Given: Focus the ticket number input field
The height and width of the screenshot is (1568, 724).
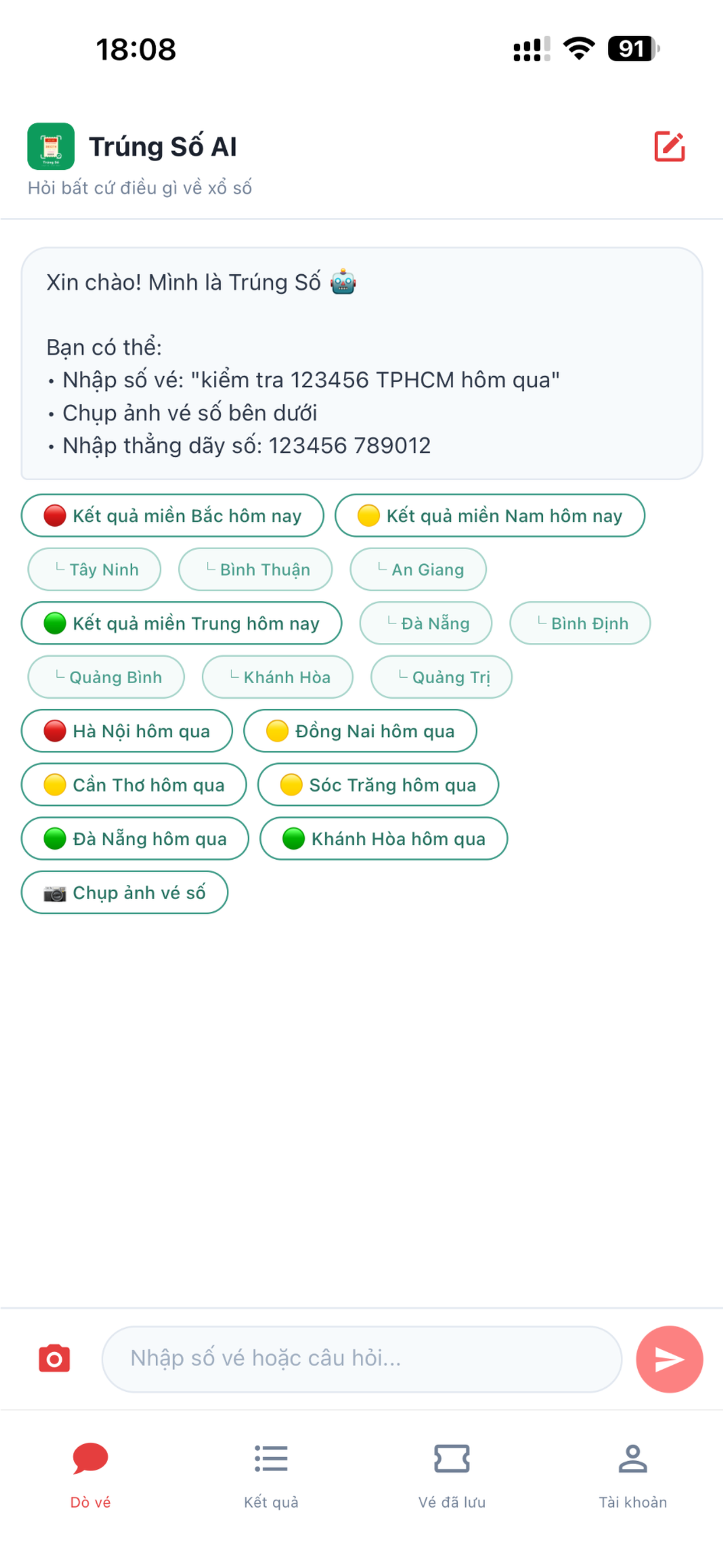Looking at the screenshot, I should coord(362,1359).
